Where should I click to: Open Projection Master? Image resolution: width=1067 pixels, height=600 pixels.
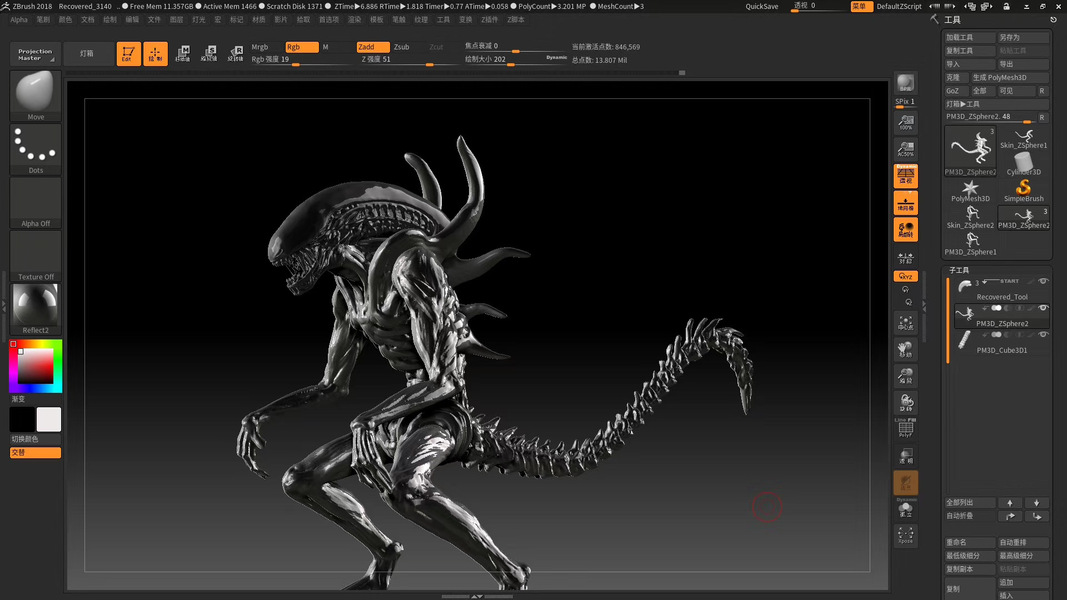tap(35, 54)
